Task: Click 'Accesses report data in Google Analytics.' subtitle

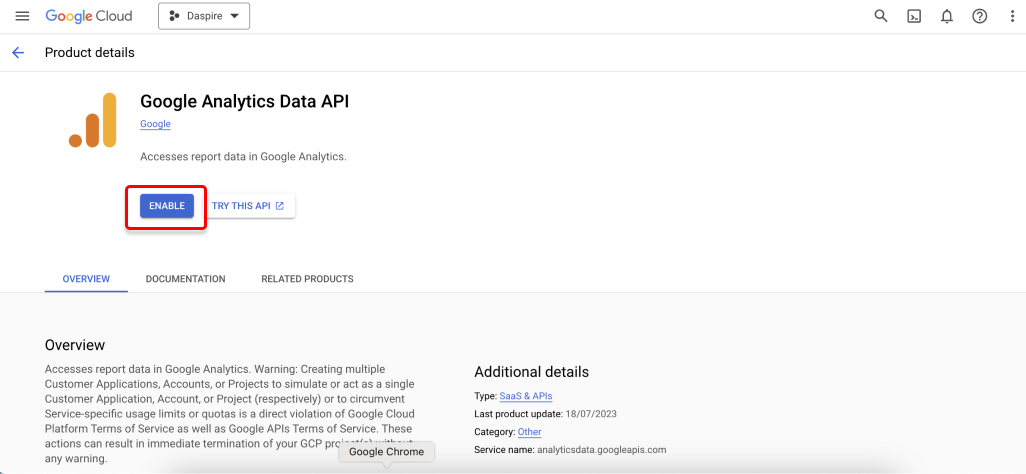Action: tap(243, 157)
